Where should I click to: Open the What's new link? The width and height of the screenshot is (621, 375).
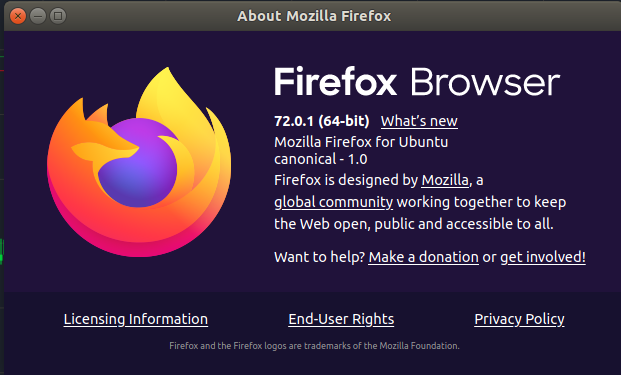coord(419,121)
